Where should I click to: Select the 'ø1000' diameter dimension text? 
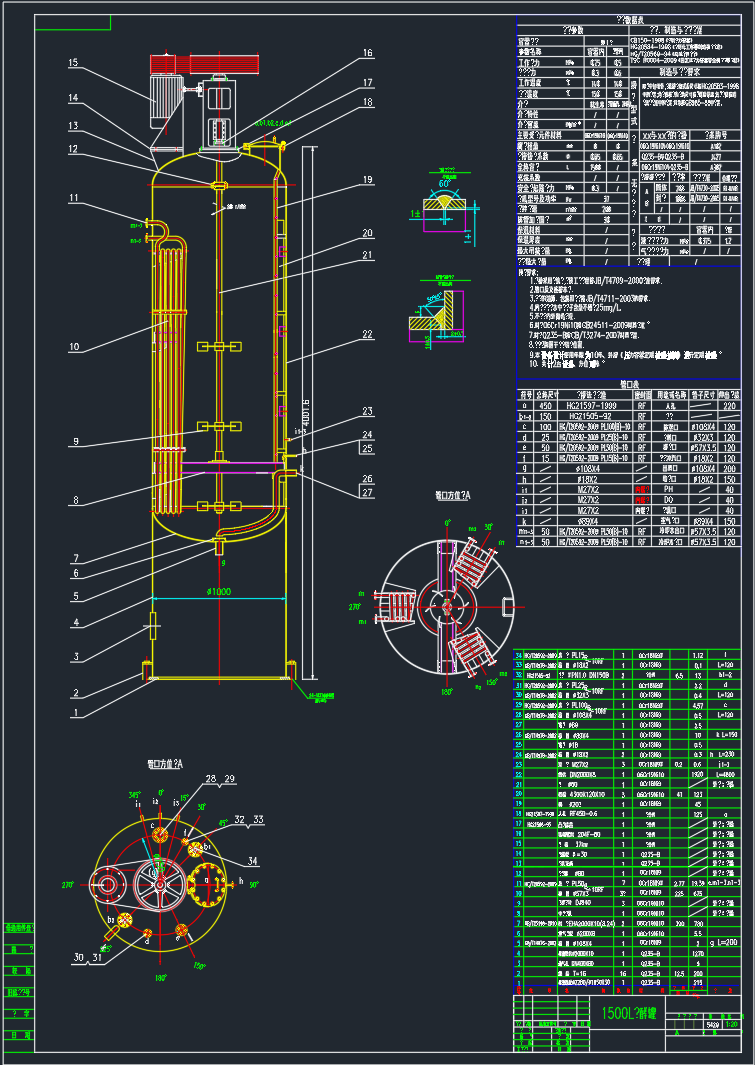(x=219, y=592)
